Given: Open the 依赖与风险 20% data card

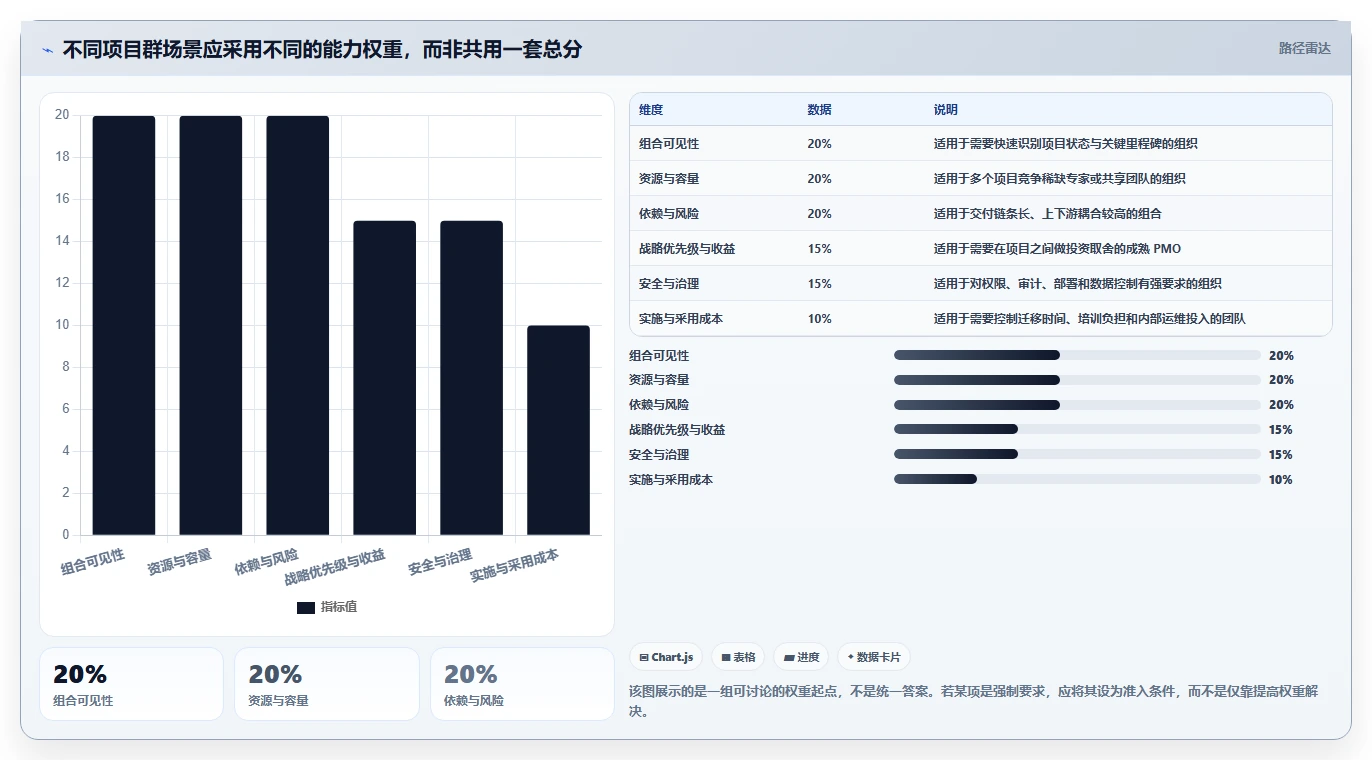Looking at the screenshot, I should [522, 684].
